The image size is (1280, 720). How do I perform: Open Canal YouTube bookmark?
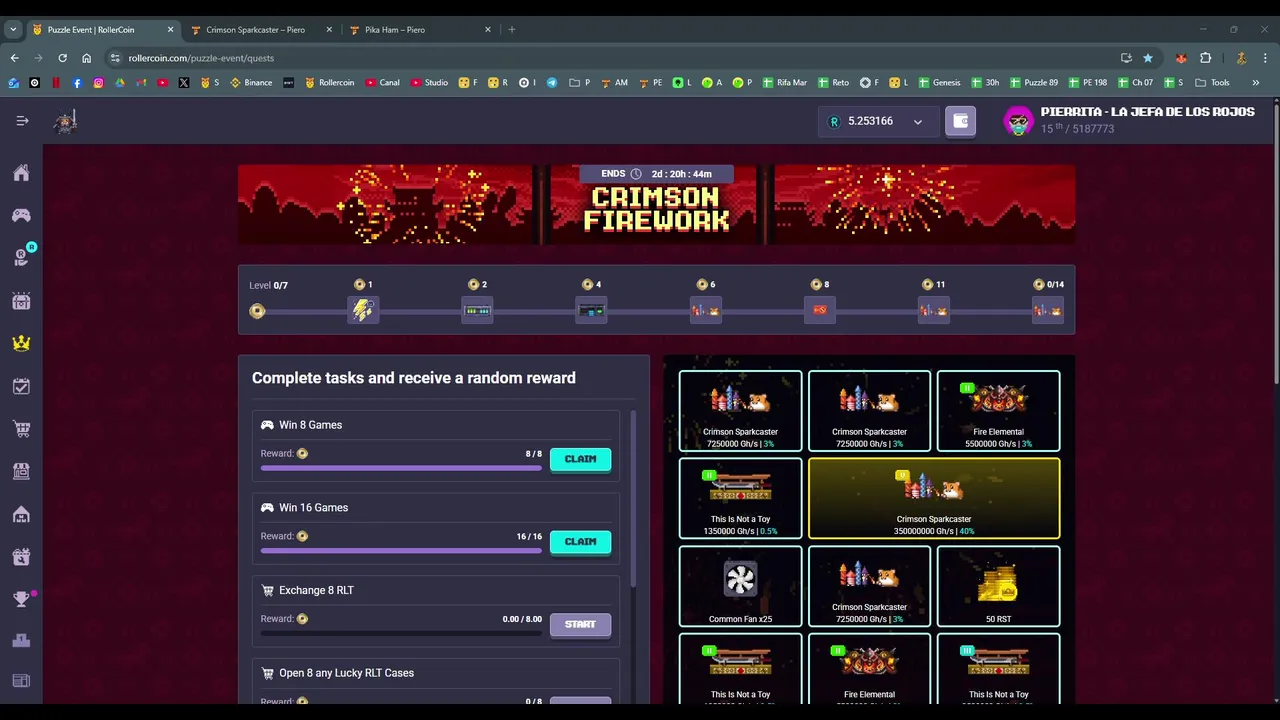[382, 82]
